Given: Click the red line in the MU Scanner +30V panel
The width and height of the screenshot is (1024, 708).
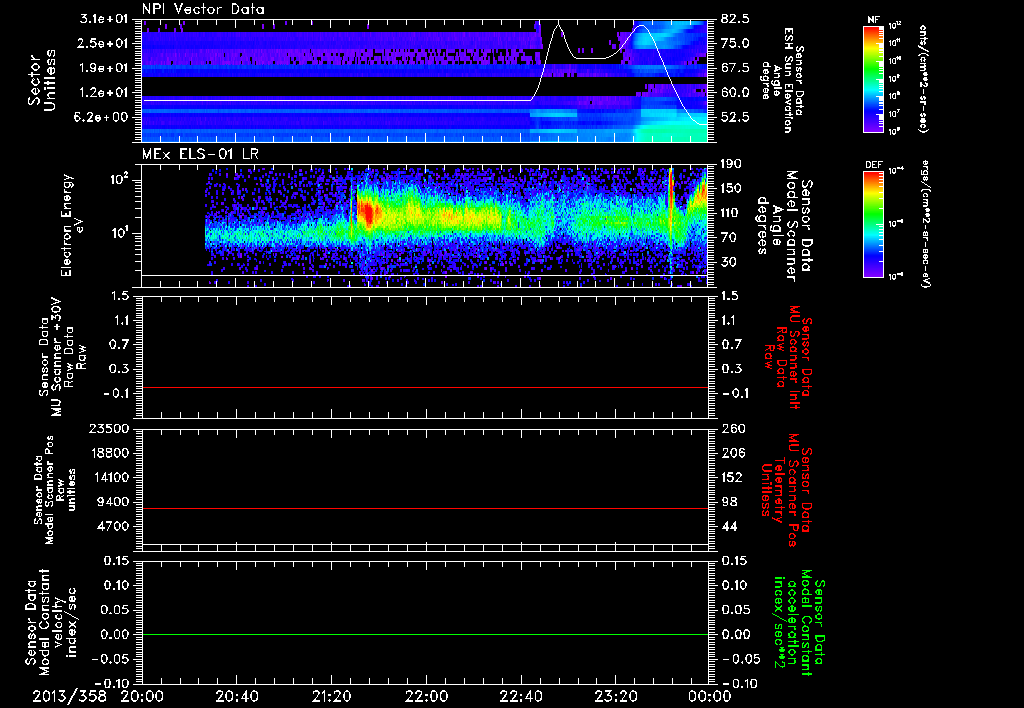Looking at the screenshot, I should 425,387.
